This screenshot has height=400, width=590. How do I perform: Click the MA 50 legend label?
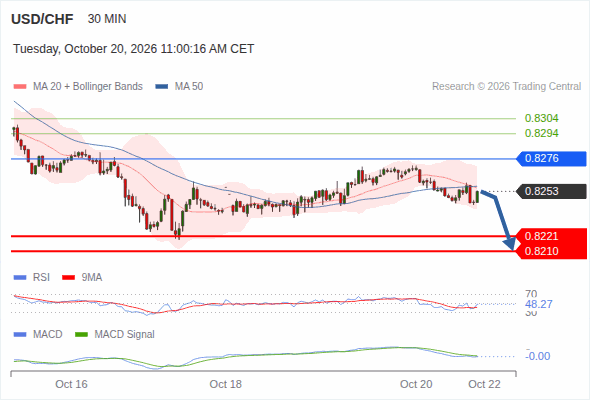[189, 87]
